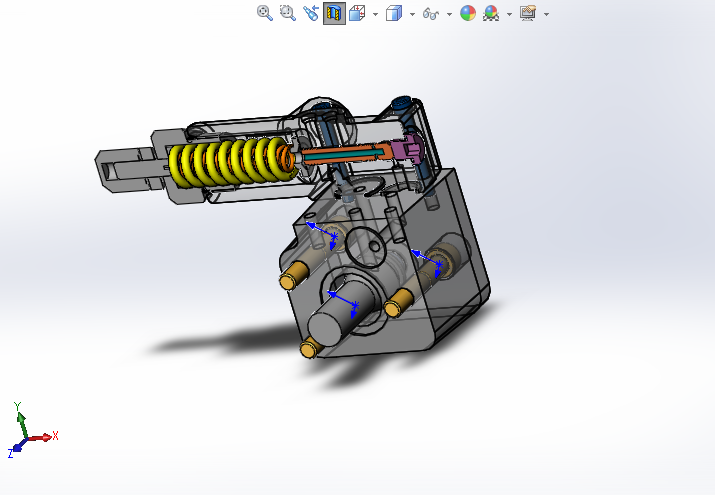Expand the Apply Scene dropdown arrow
Screen dimensions: 715x495
pyautogui.click(x=509, y=14)
